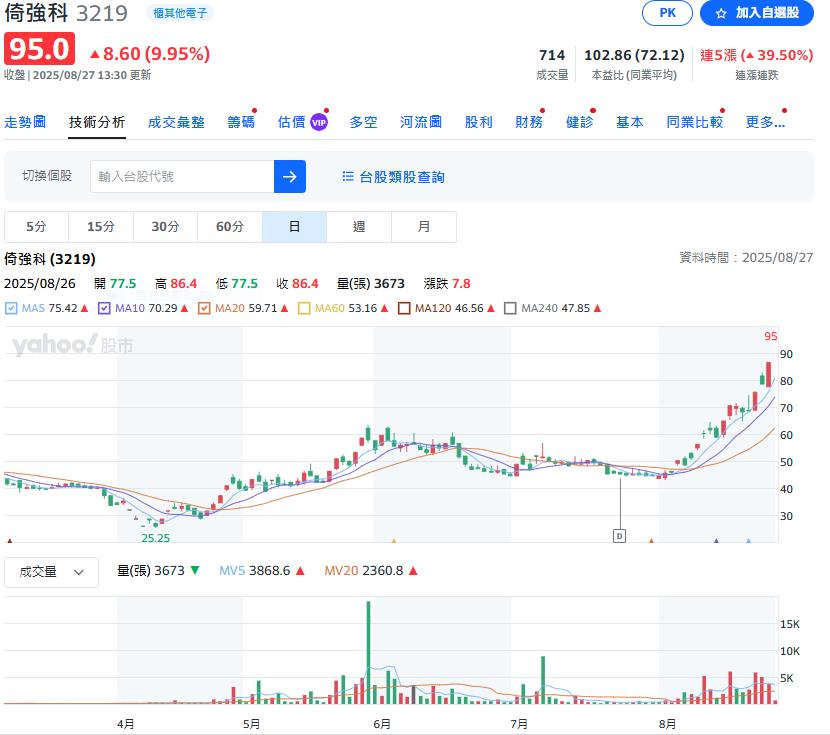Open the 籌碼 tab
The height and width of the screenshot is (735, 830).
tap(241, 122)
